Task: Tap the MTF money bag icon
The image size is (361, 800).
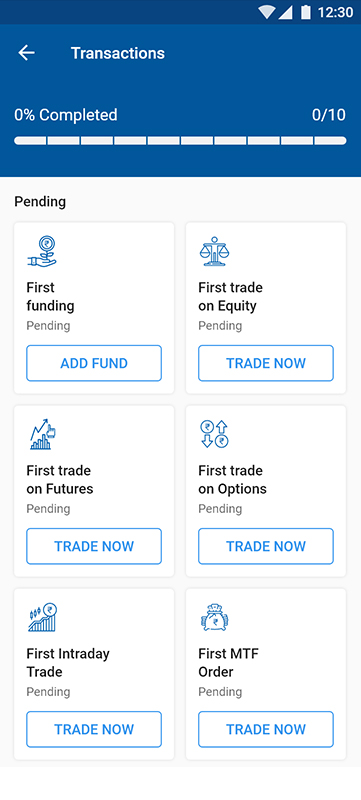Action: (214, 617)
